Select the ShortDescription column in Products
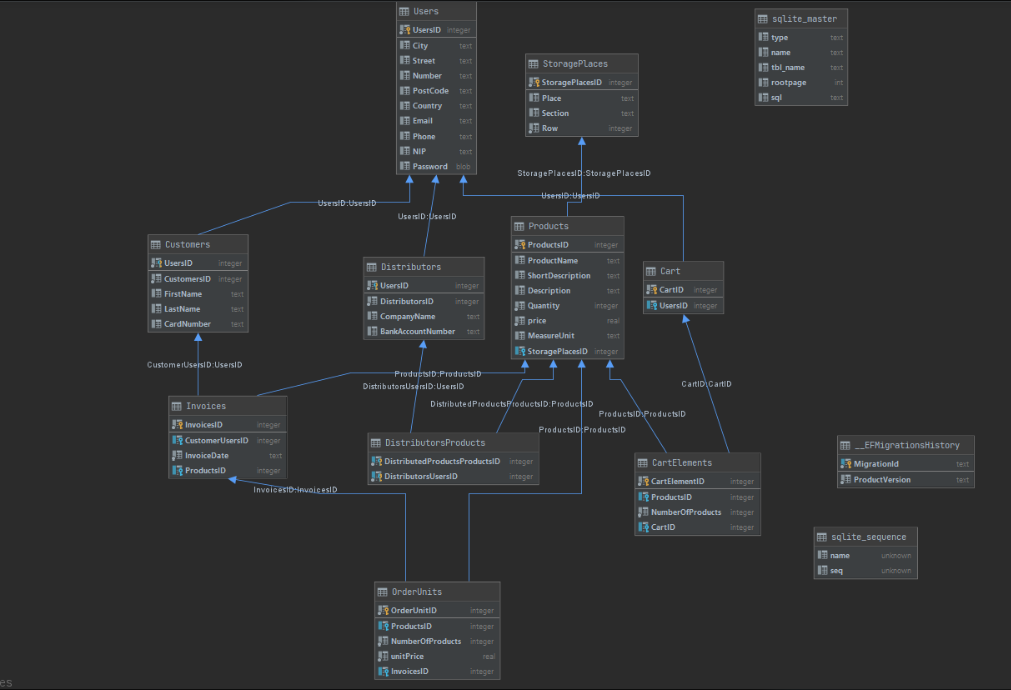Viewport: 1011px width, 690px height. 567,276
